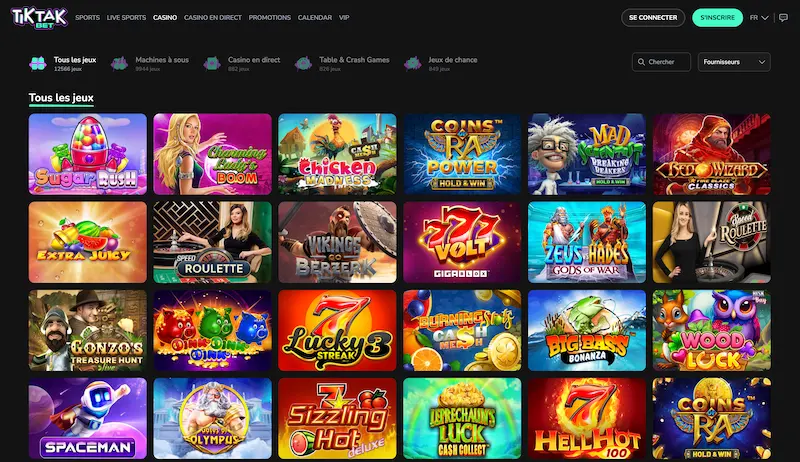Switch to Machines à sous tab

pos(162,60)
